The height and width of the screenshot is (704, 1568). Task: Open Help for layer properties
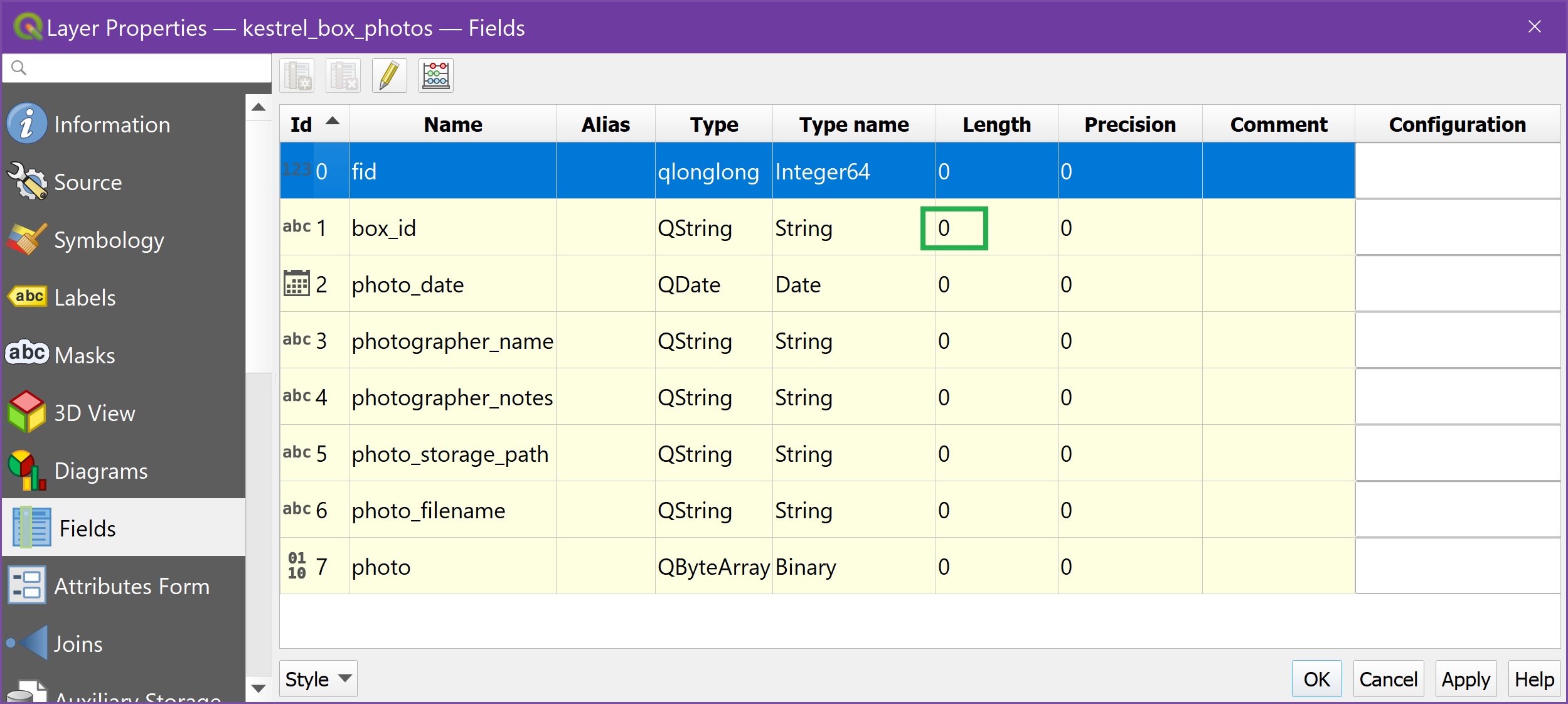[x=1533, y=678]
